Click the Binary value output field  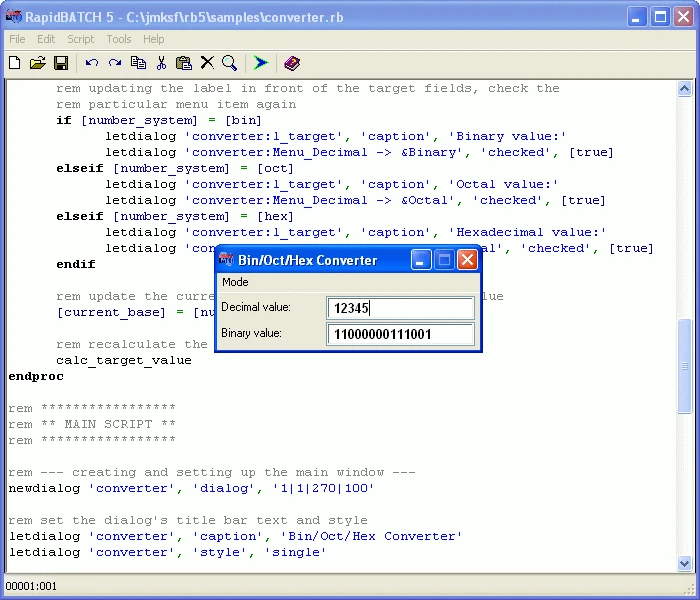[x=400, y=334]
